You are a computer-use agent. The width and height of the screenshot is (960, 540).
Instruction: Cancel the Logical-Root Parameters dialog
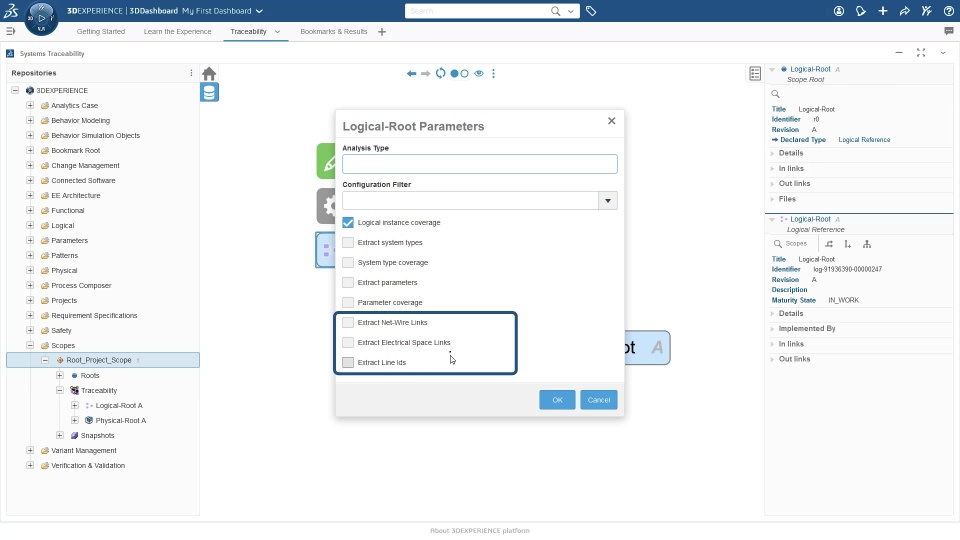pyautogui.click(x=599, y=400)
